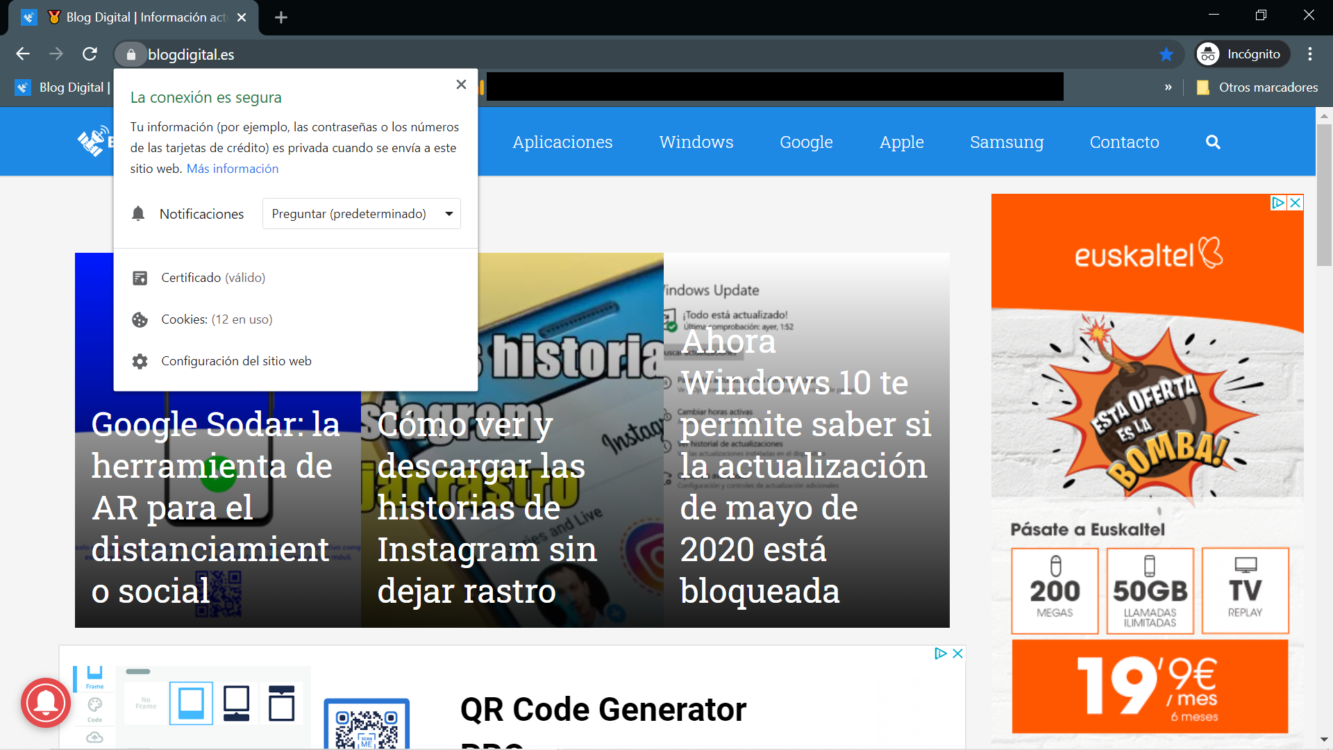Click the padlock site info icon
1333x750 pixels.
[131, 54]
